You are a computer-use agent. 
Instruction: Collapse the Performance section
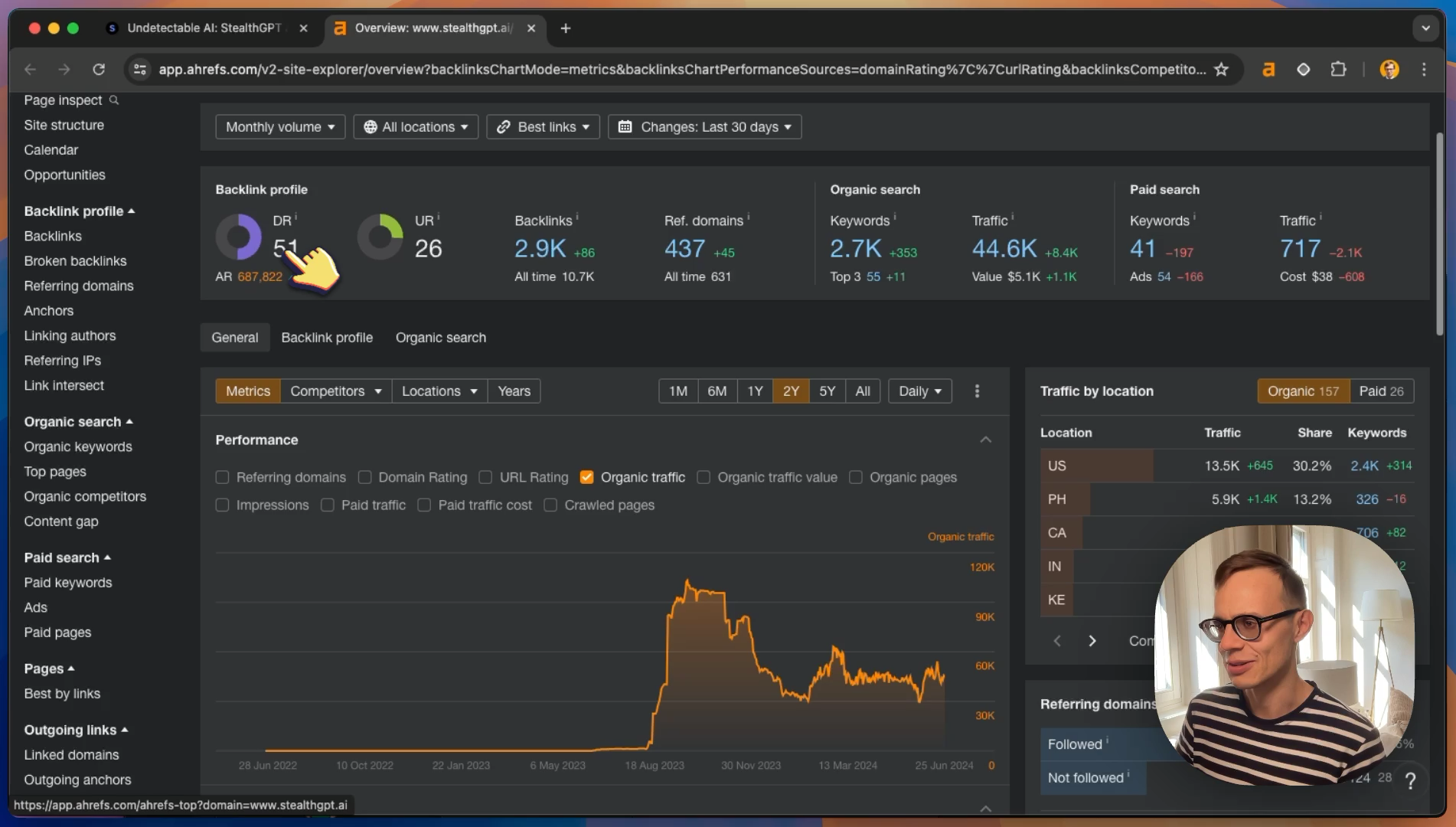click(986, 440)
